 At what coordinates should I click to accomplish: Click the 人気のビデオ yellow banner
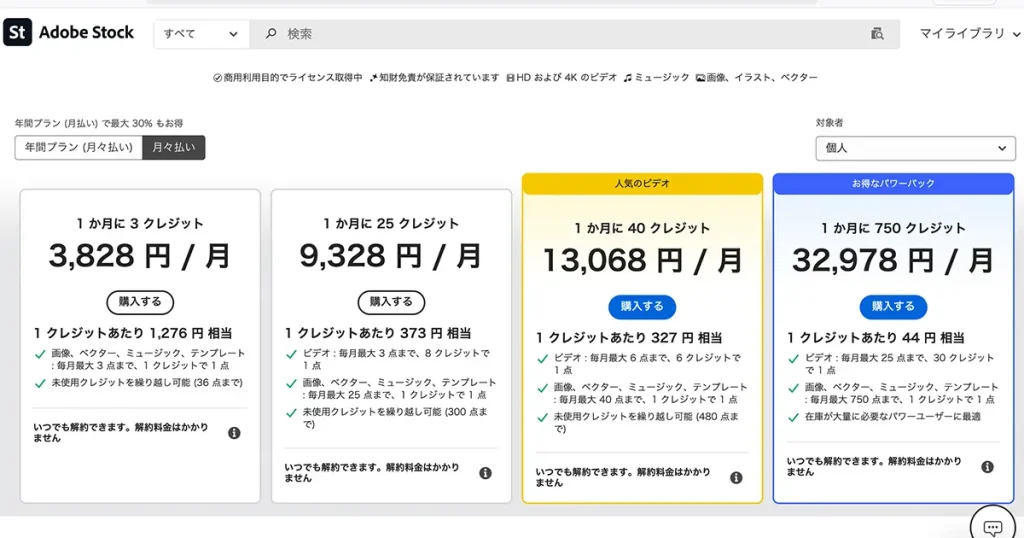(x=642, y=184)
